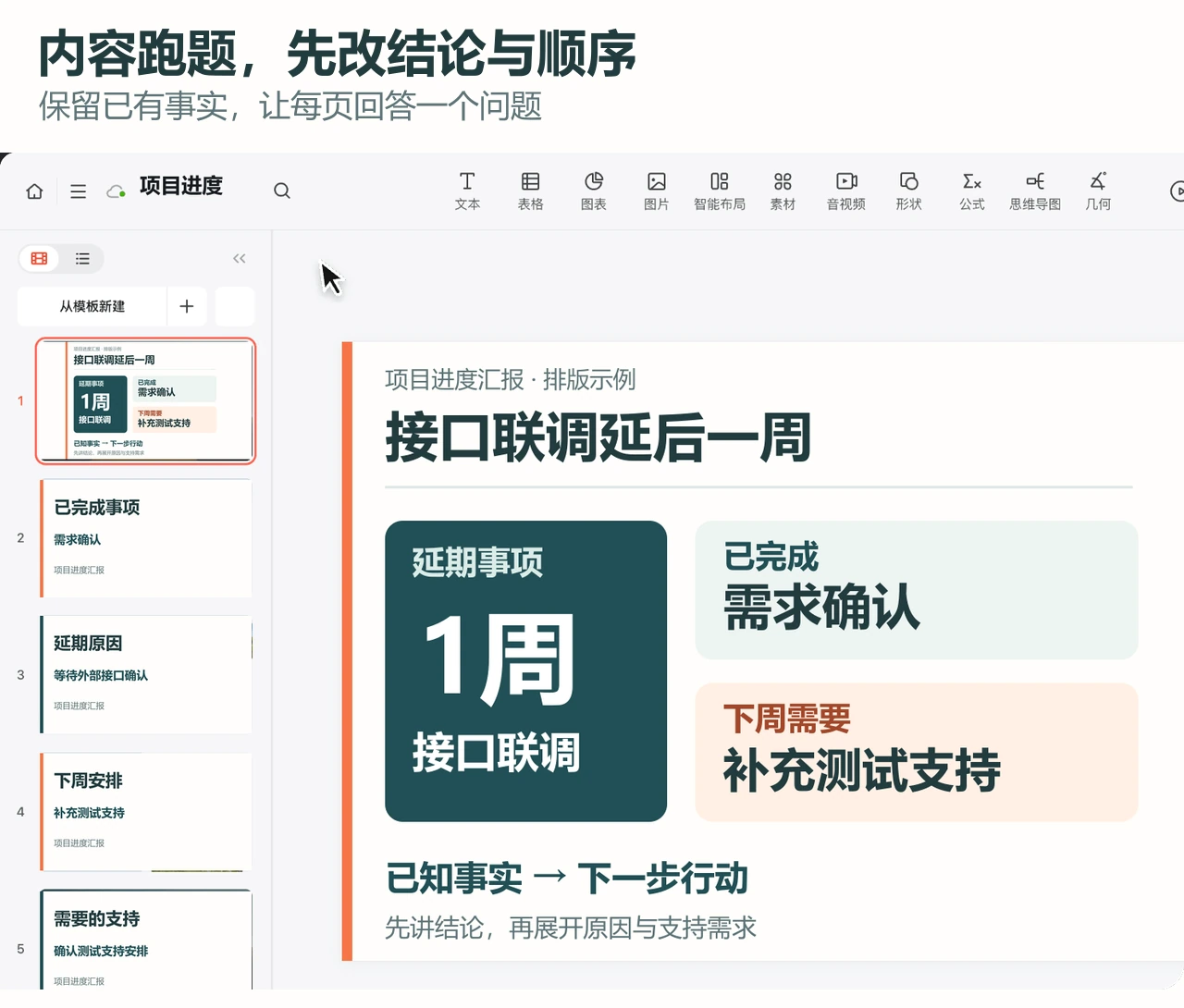1184x1008 pixels.
Task: Insert a text box with 文本
Action: pyautogui.click(x=467, y=191)
